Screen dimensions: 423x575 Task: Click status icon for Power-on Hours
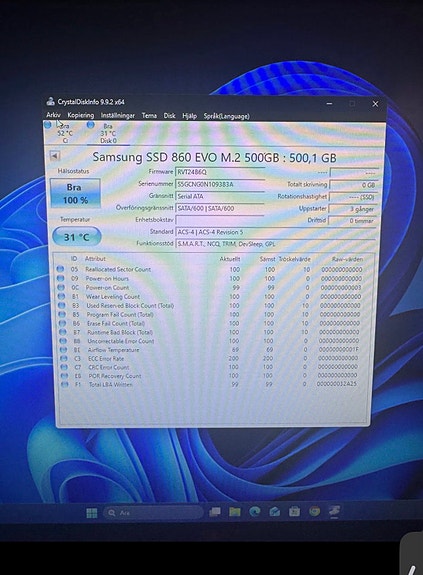[61, 278]
